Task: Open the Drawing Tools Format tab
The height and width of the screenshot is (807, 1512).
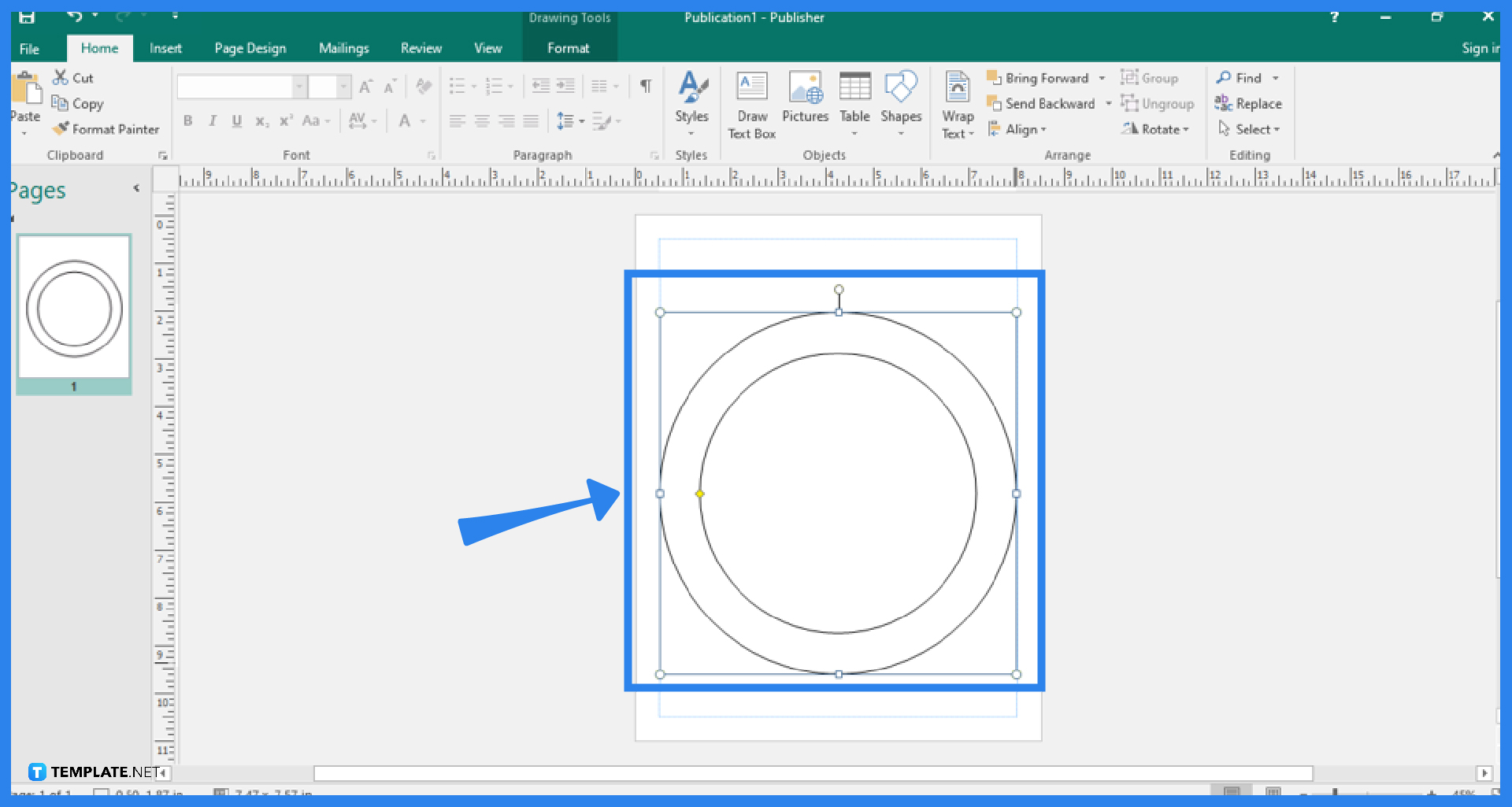Action: coord(569,47)
